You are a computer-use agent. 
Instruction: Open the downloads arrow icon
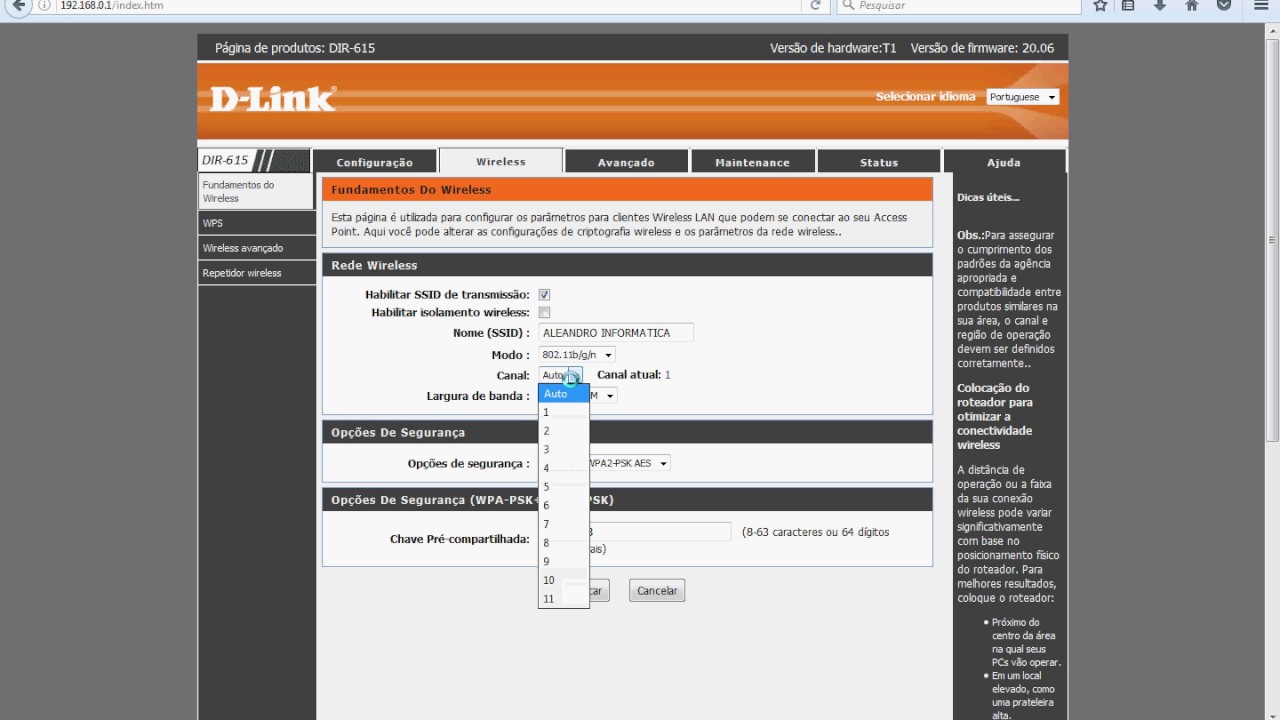click(1160, 5)
